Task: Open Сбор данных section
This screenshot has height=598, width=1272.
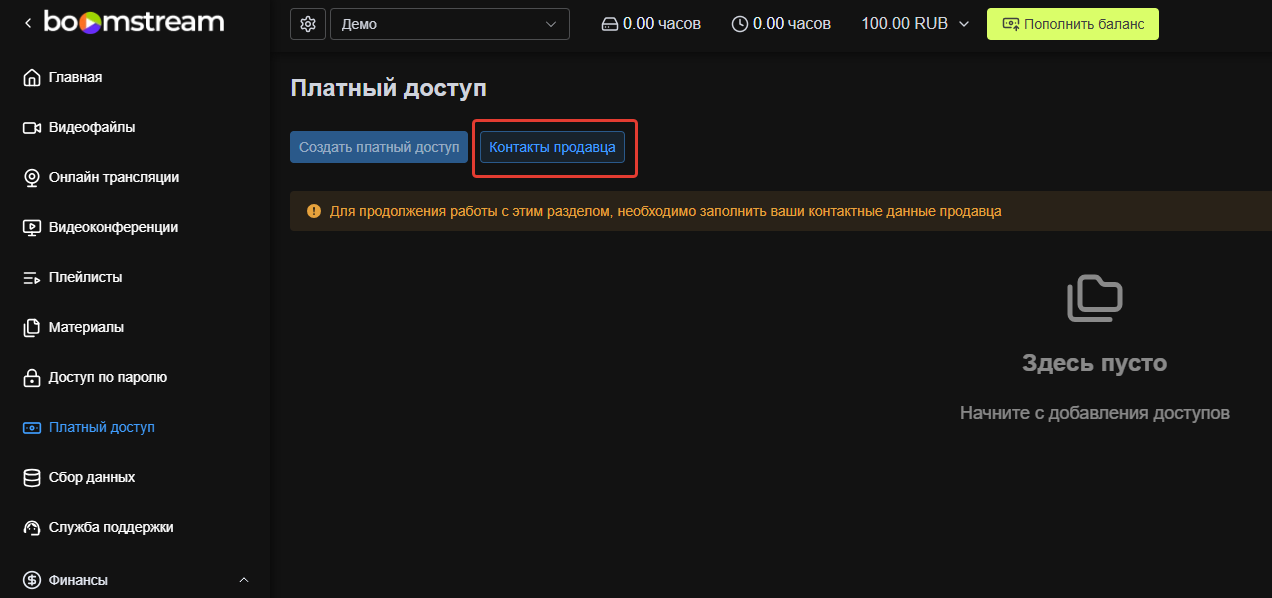Action: (92, 477)
